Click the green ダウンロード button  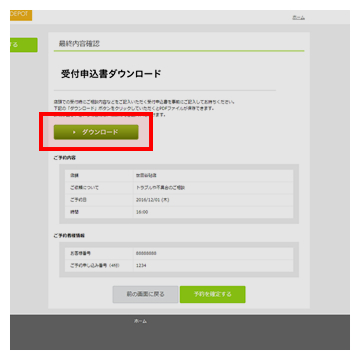click(x=96, y=132)
